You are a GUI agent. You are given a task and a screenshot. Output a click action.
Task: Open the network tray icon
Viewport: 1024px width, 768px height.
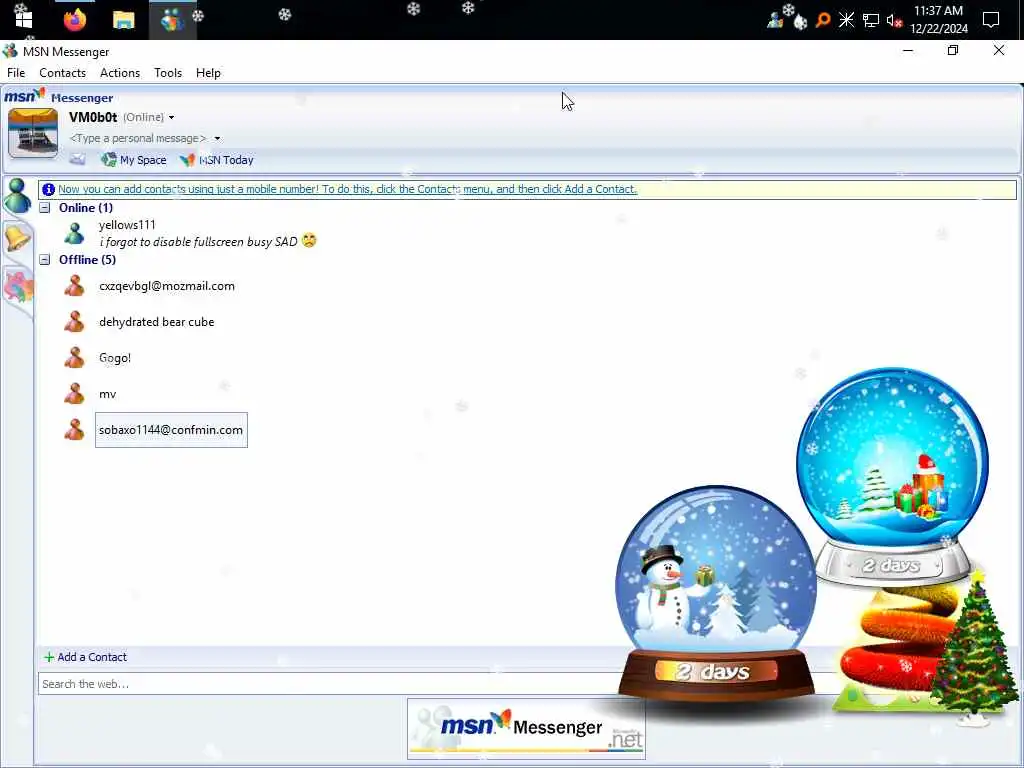click(x=871, y=20)
